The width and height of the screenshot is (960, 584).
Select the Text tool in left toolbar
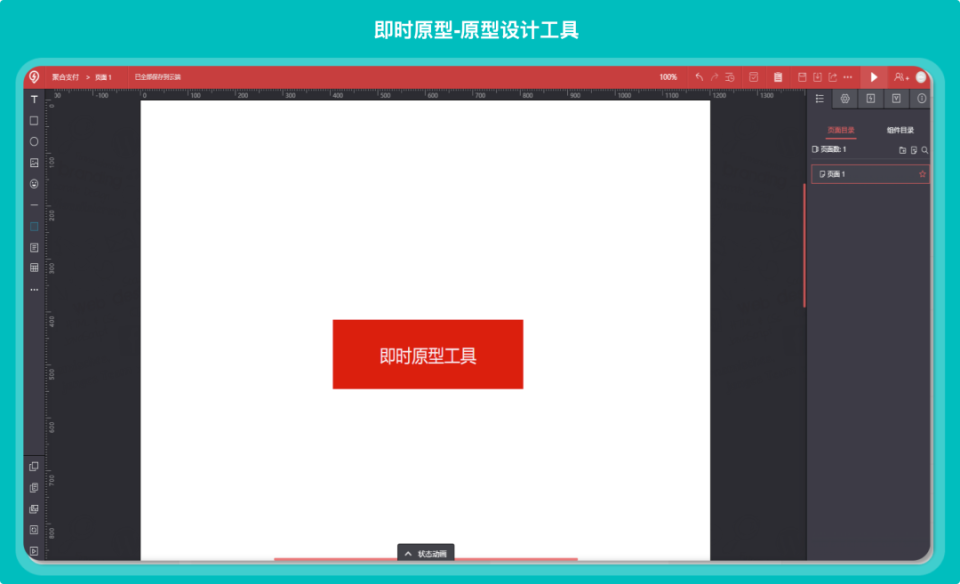pyautogui.click(x=34, y=99)
